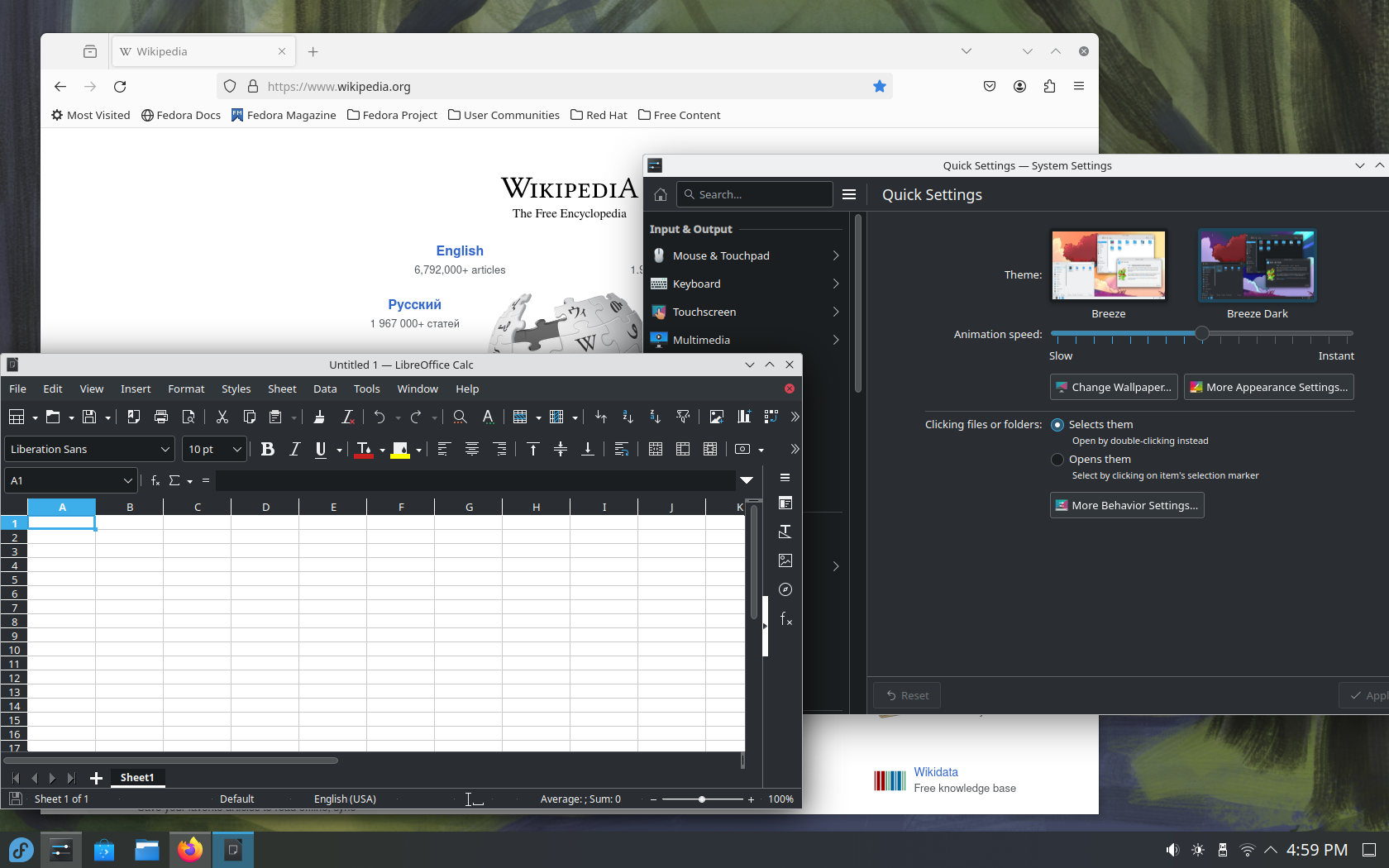The width and height of the screenshot is (1389, 868).
Task: Click Print icon in Calc toolbar
Action: (161, 417)
